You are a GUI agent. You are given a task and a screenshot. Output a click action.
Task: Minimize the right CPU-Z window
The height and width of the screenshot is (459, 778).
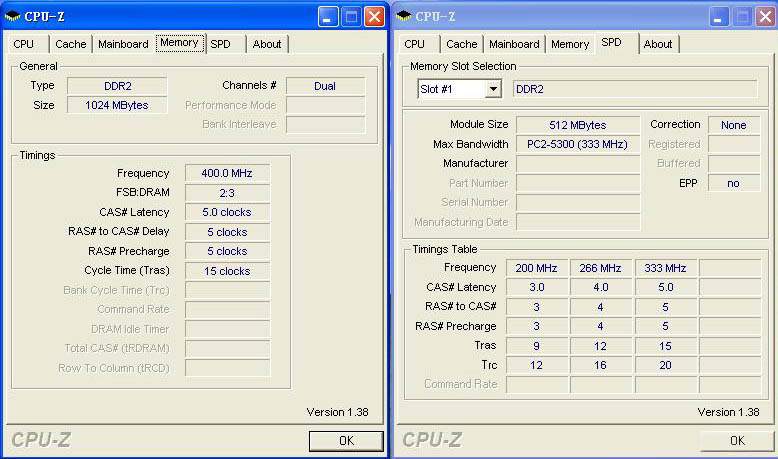point(718,17)
